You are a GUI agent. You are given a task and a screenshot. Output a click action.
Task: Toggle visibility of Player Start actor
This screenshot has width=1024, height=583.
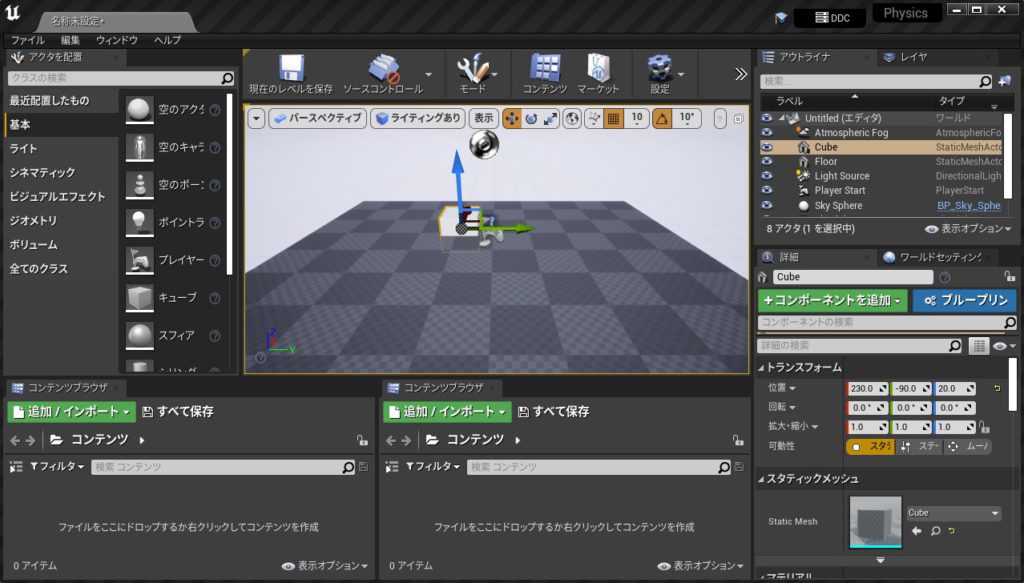[767, 191]
